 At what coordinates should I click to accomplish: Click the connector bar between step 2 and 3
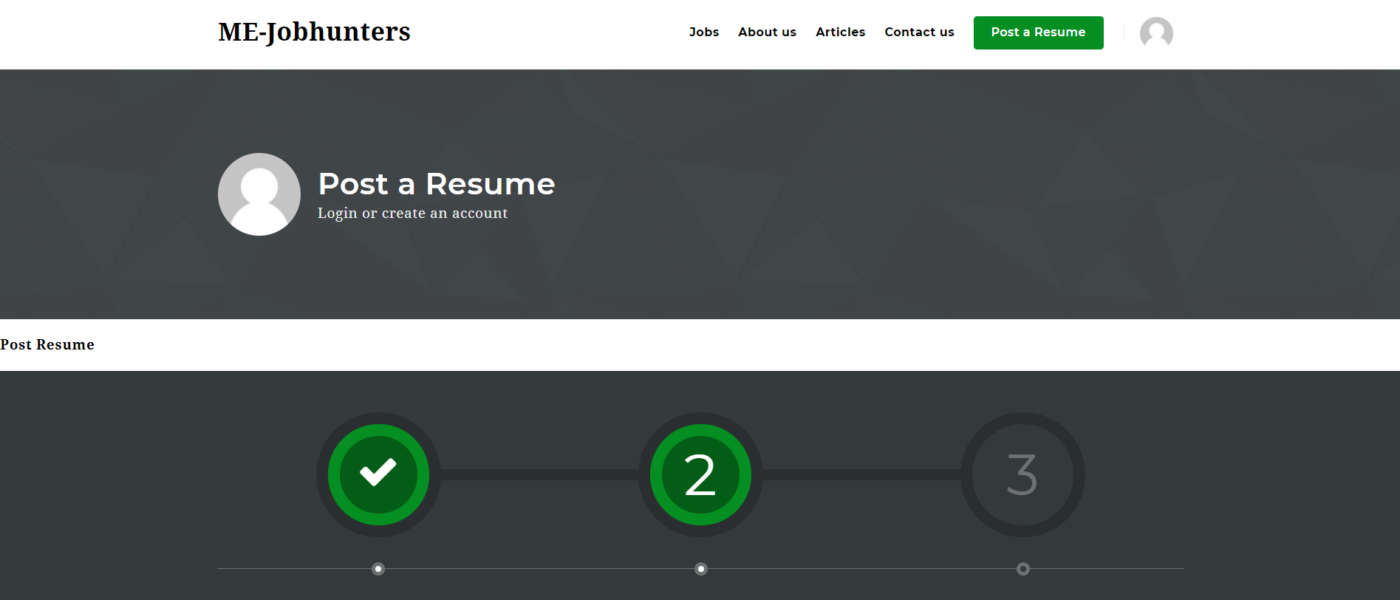pos(861,474)
